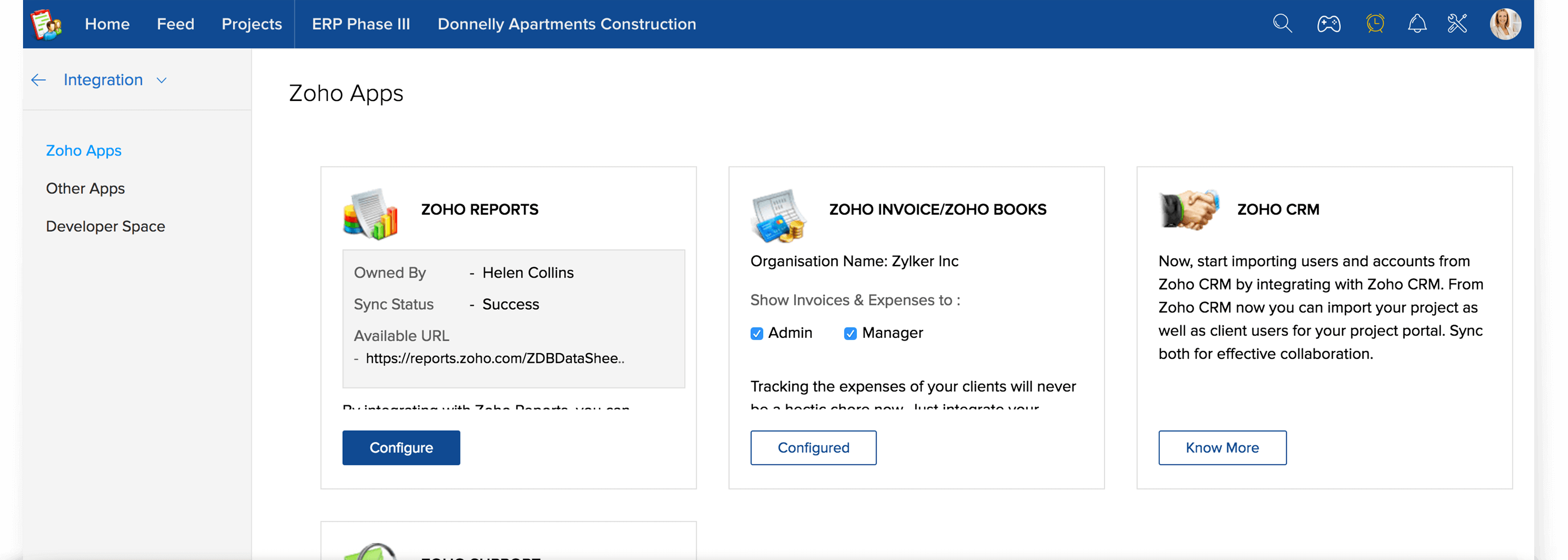This screenshot has height=560, width=1568.
Task: Uncheck the Manager checkbox
Action: point(850,333)
